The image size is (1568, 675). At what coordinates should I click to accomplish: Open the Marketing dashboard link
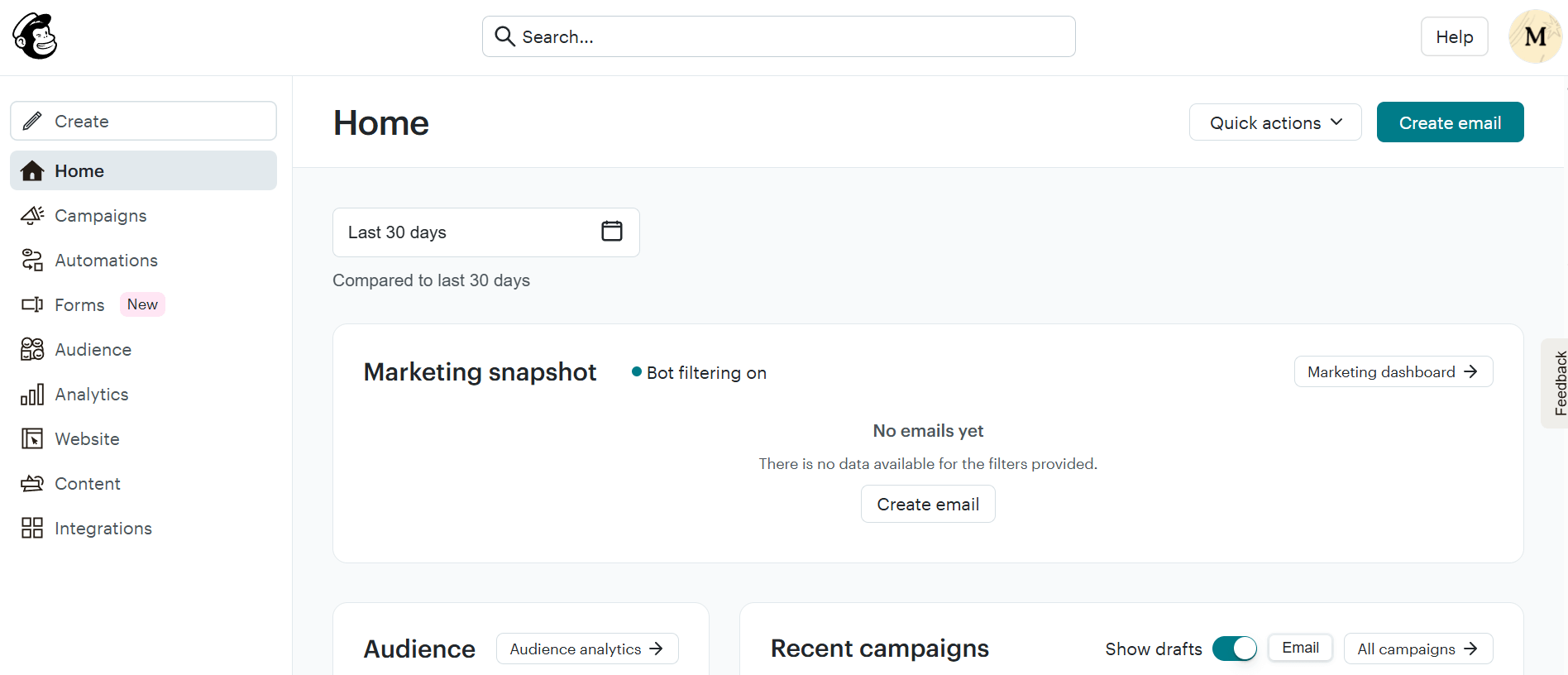(x=1392, y=371)
